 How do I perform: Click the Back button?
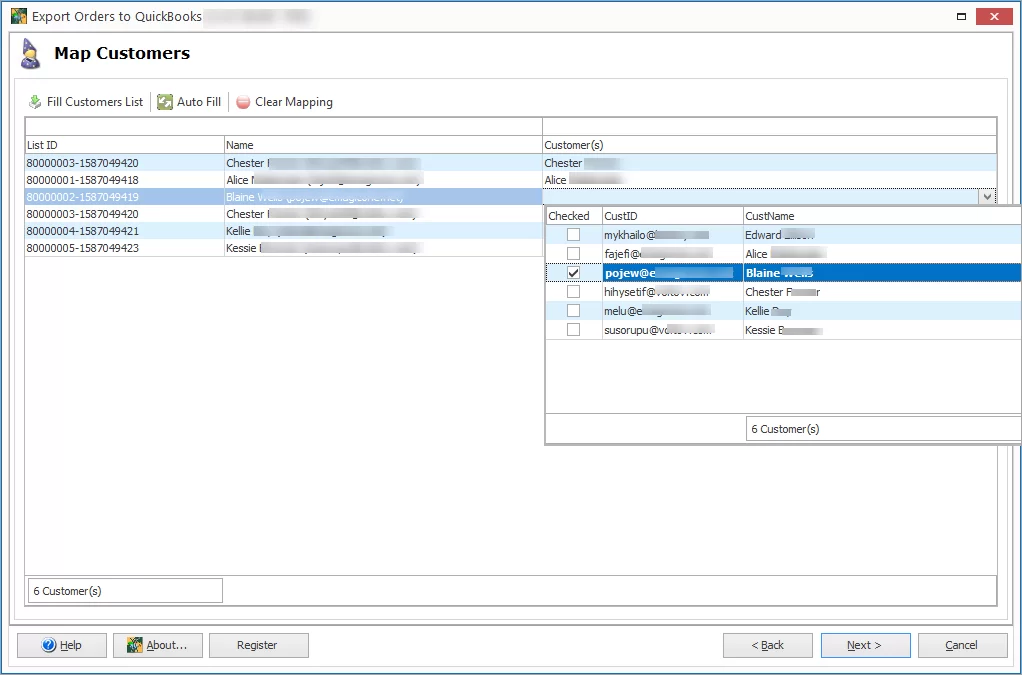(767, 644)
